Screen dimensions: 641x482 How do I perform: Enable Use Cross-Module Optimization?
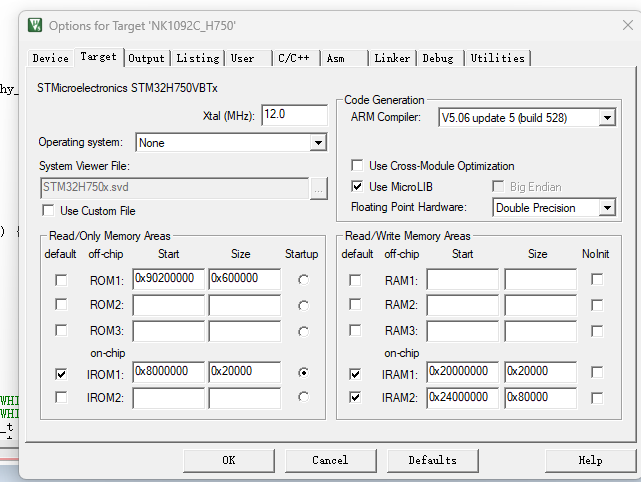click(x=357, y=166)
